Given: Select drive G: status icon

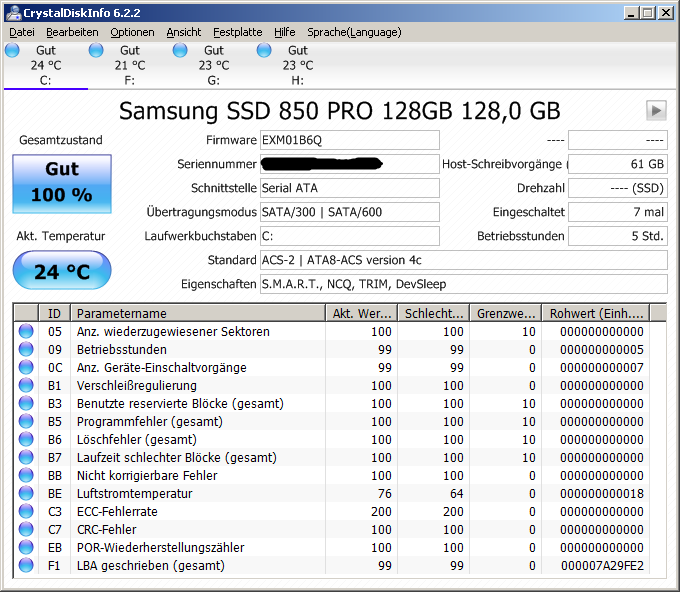Looking at the screenshot, I should pos(180,50).
